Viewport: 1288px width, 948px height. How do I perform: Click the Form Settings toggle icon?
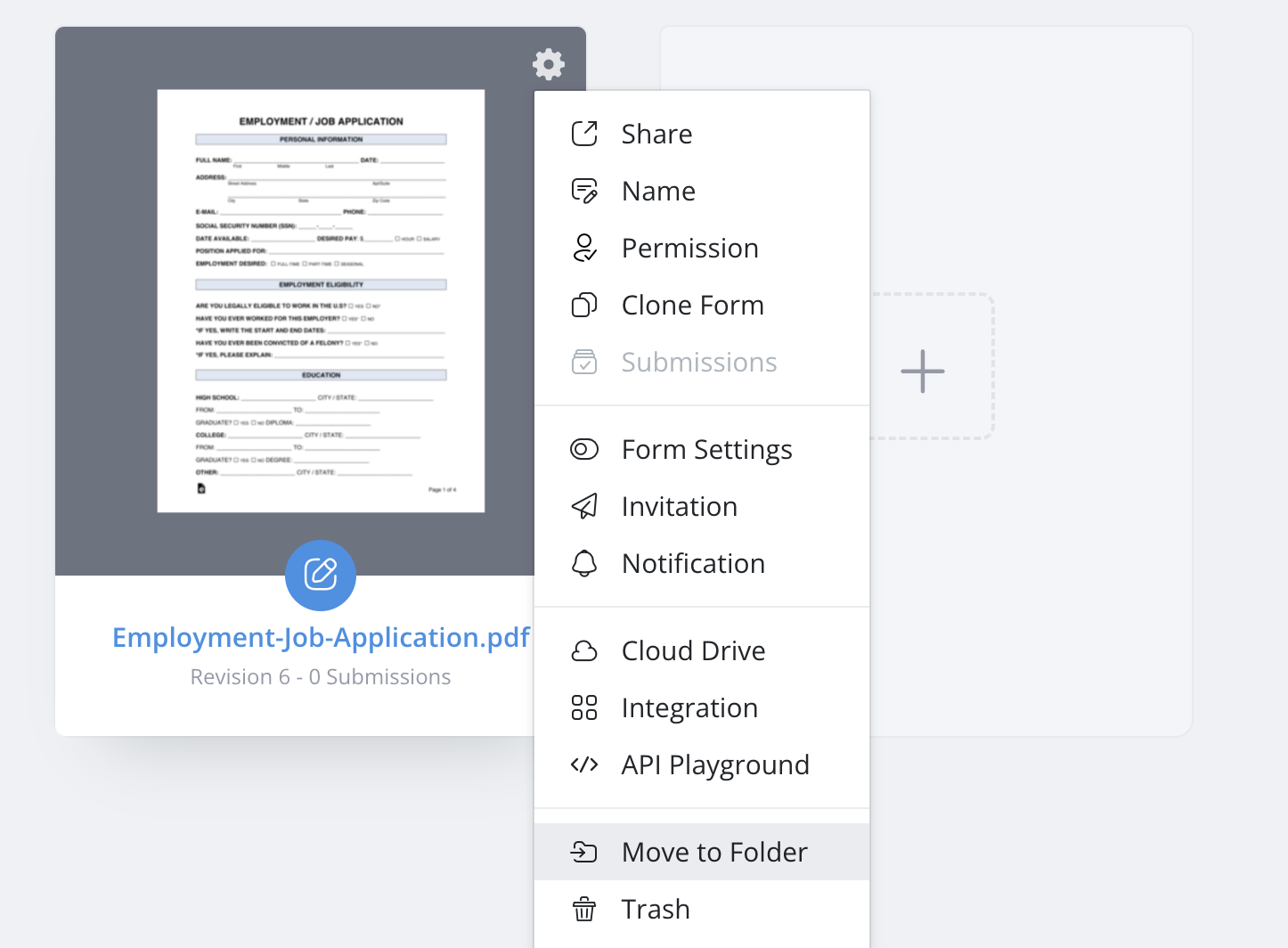click(584, 449)
